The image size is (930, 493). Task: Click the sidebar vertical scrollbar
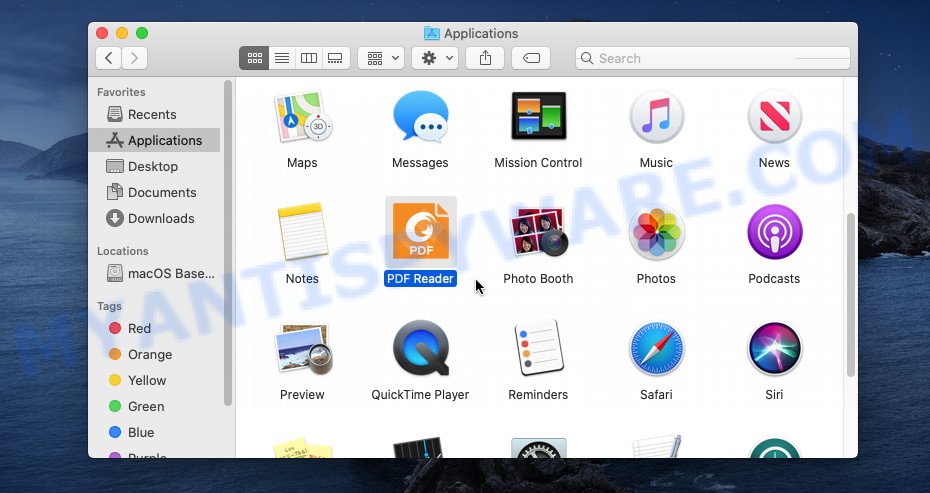point(228,243)
